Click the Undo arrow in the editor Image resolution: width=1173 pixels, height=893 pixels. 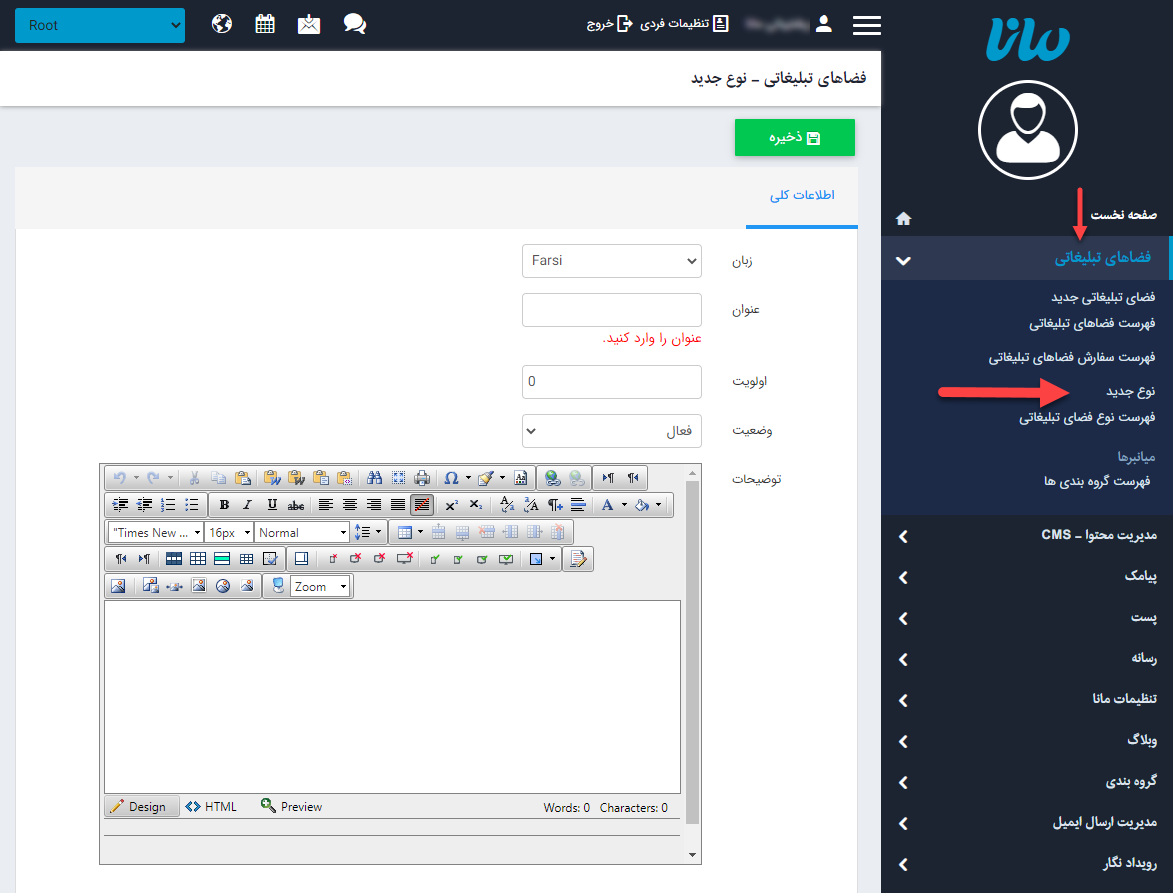coord(120,478)
